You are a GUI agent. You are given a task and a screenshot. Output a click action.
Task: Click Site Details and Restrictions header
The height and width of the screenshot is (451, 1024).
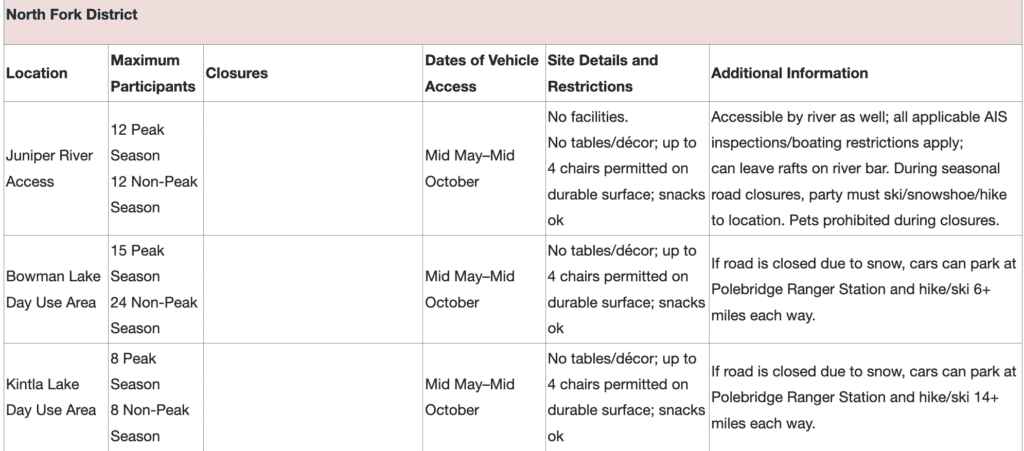(x=603, y=73)
